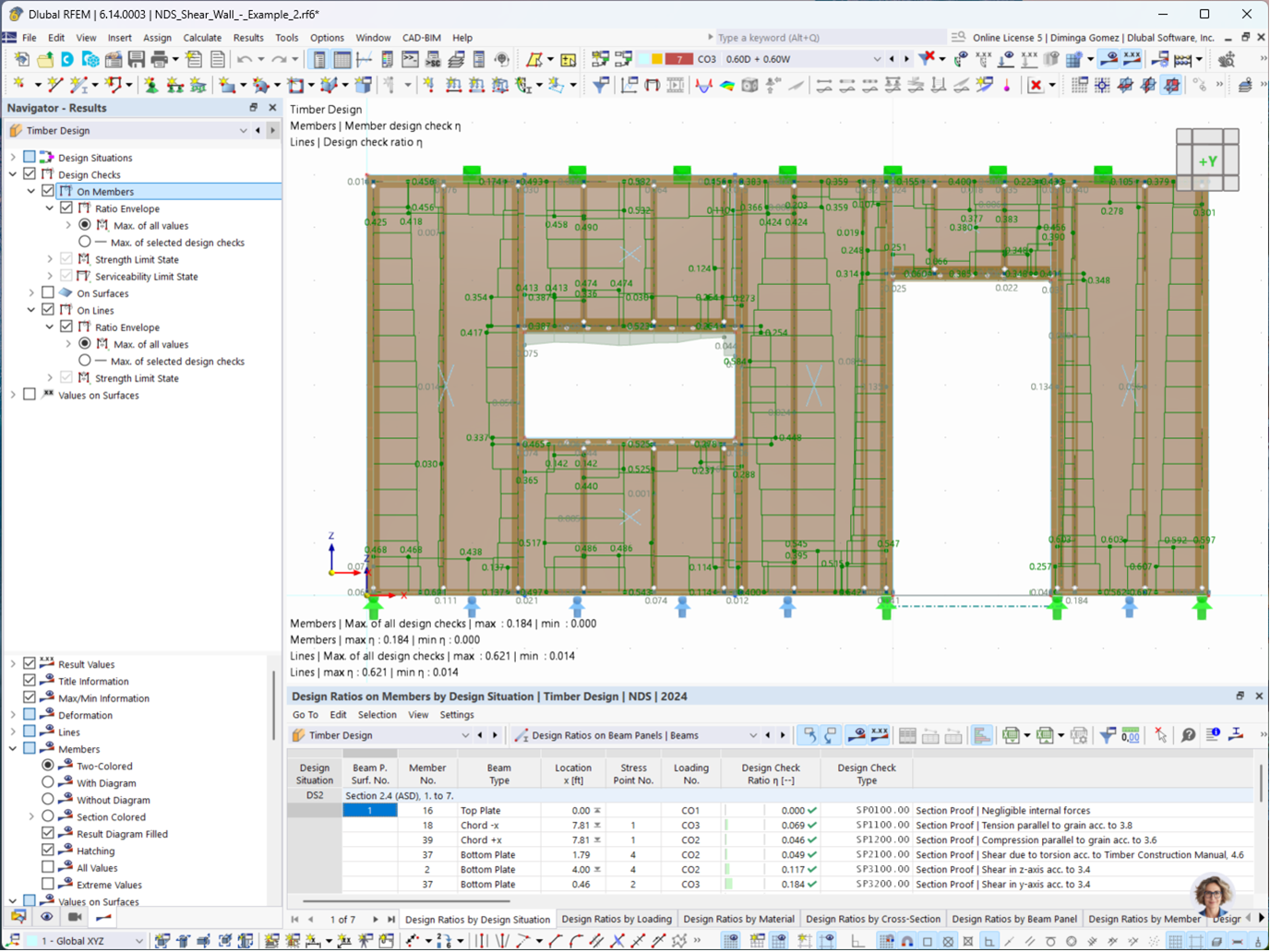Image resolution: width=1270 pixels, height=952 pixels.
Task: Click the Navigator display eye icon
Action: [46, 917]
